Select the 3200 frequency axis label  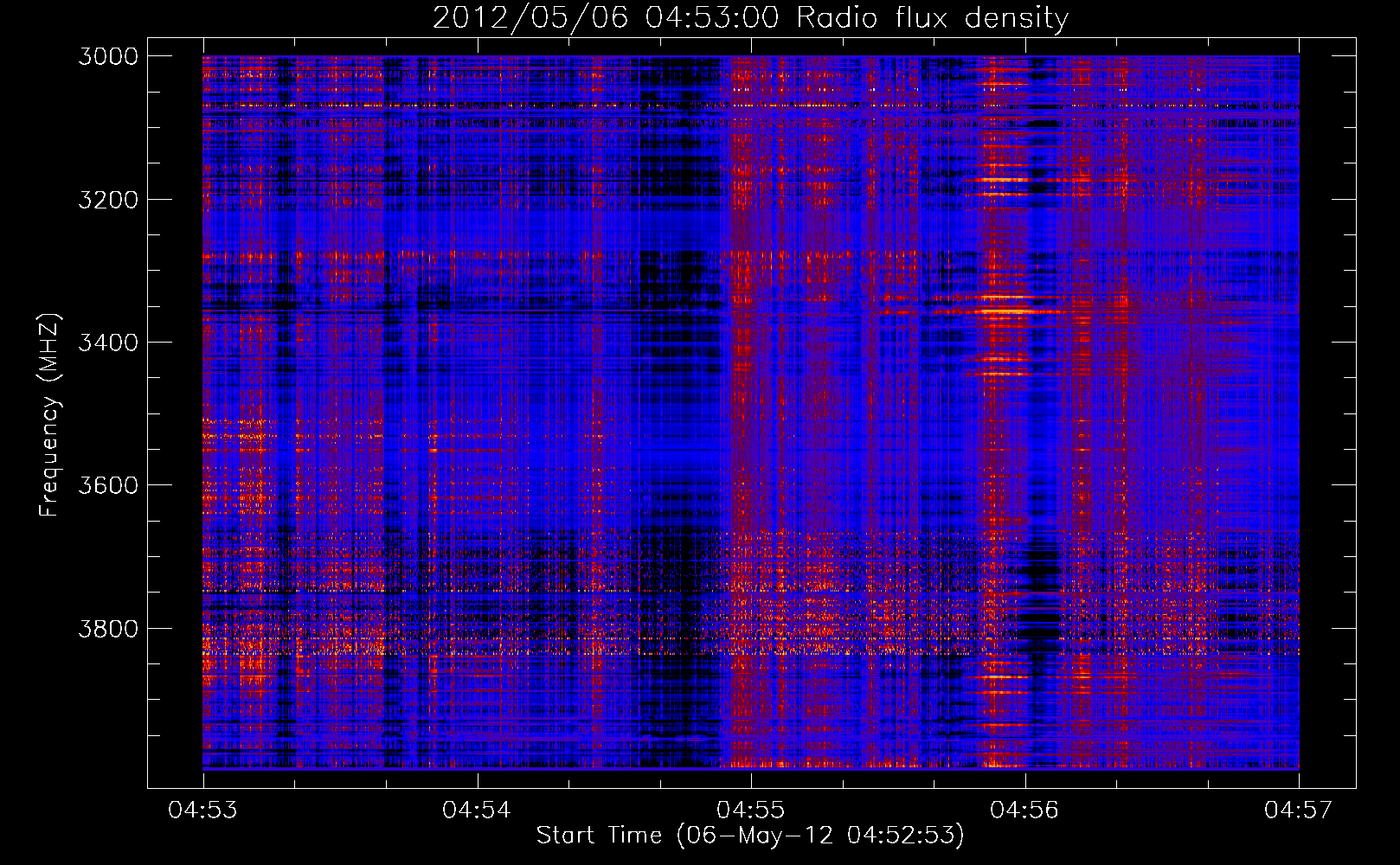coord(108,200)
